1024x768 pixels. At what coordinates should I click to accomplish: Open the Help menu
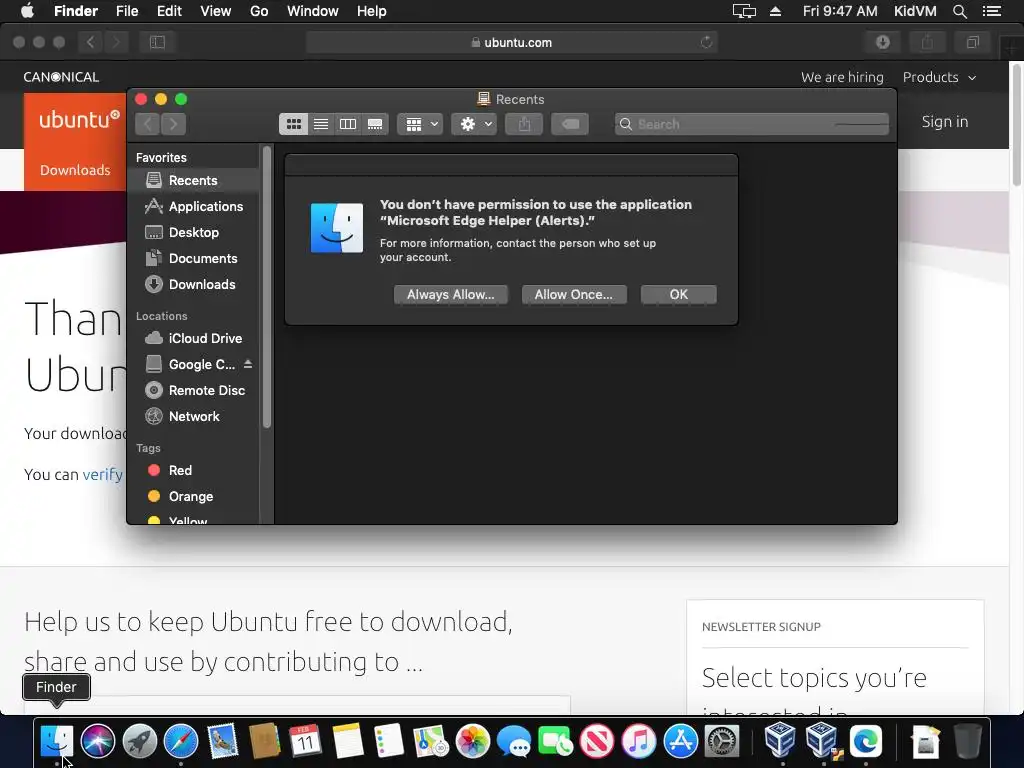372,11
